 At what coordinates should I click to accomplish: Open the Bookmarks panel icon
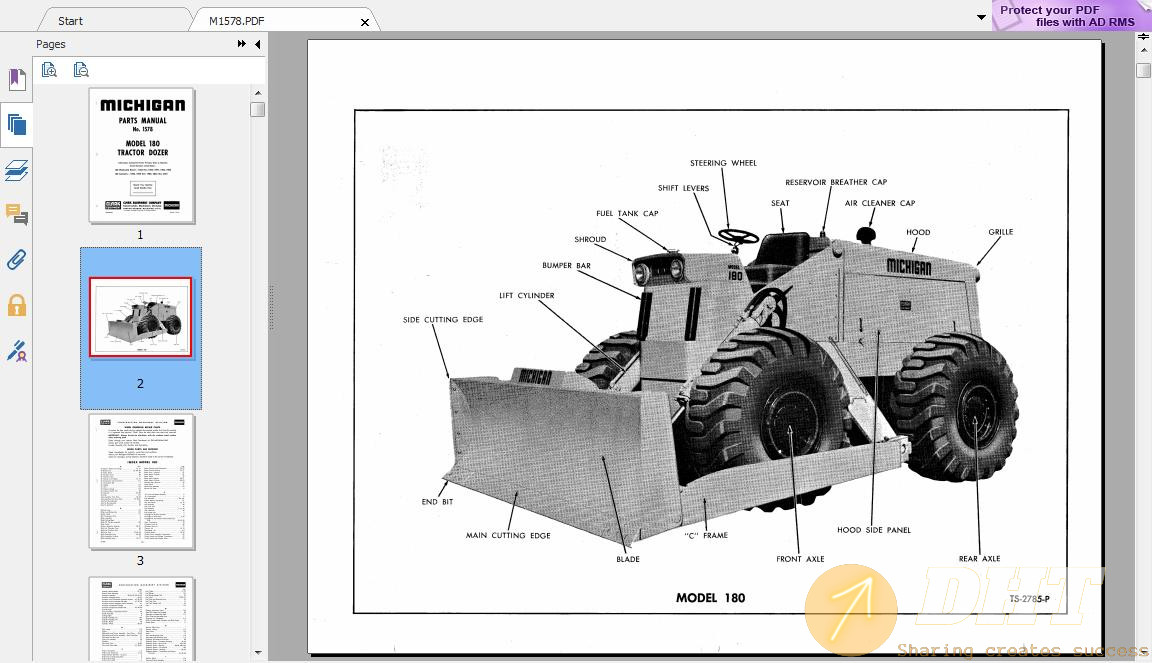point(17,79)
